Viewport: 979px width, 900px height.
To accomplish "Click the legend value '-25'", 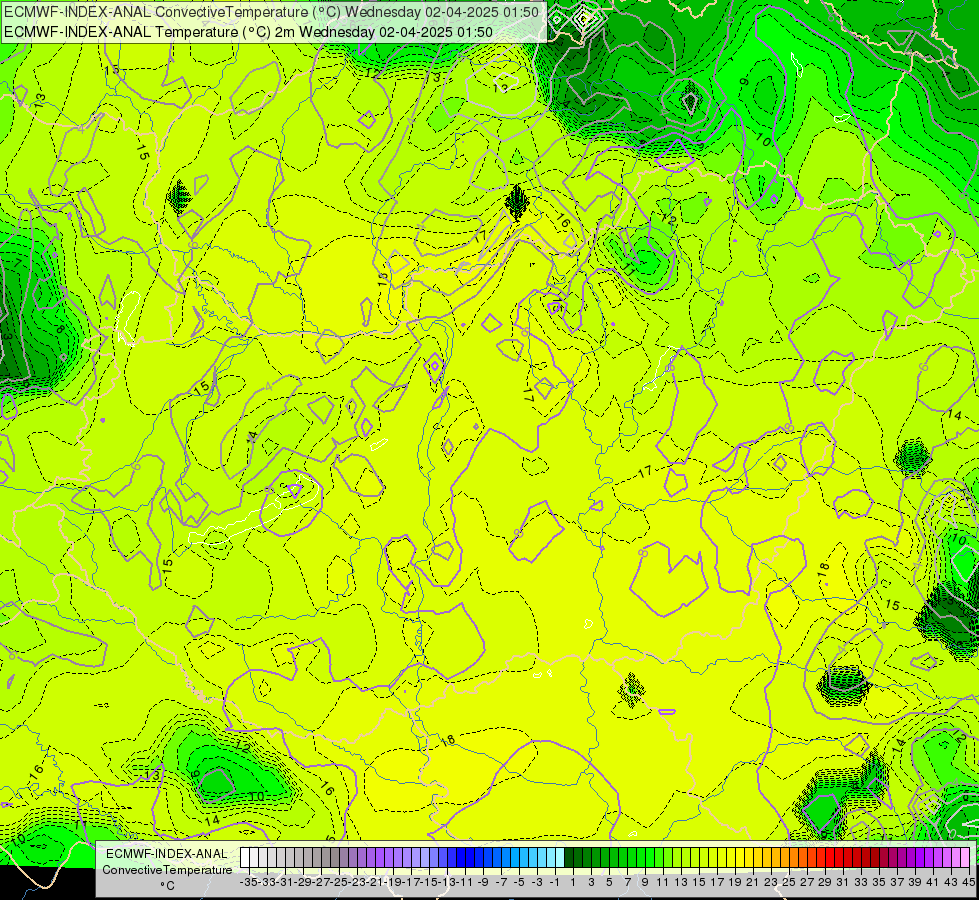I will (x=339, y=883).
